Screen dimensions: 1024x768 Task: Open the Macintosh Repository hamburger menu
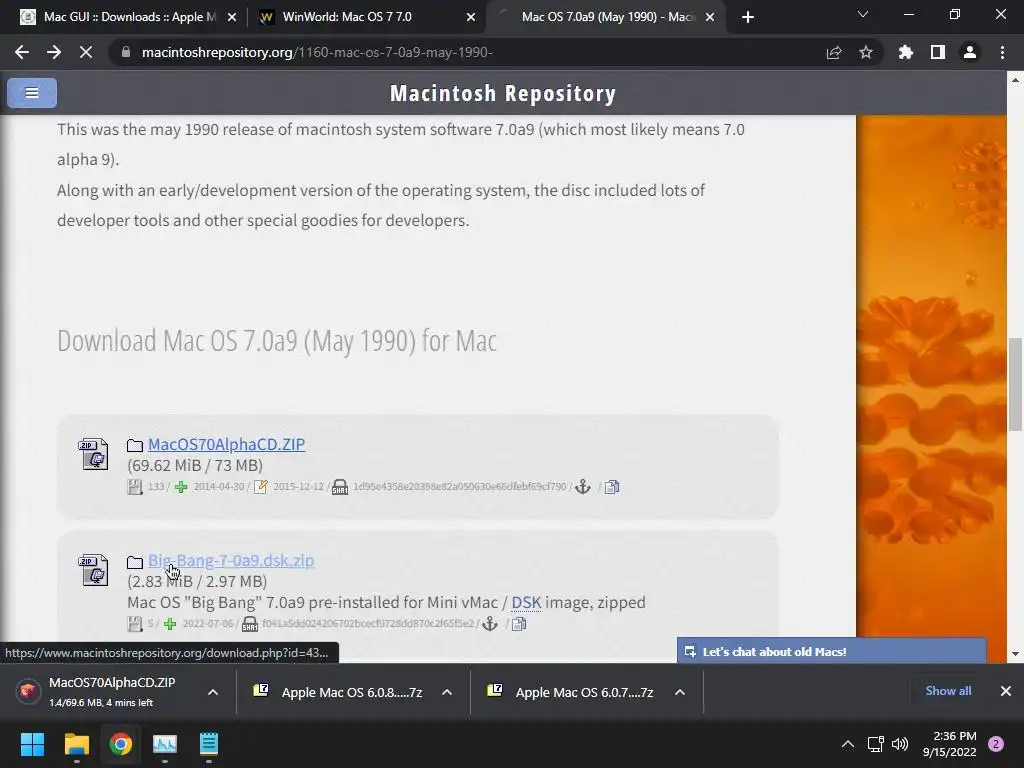31,93
